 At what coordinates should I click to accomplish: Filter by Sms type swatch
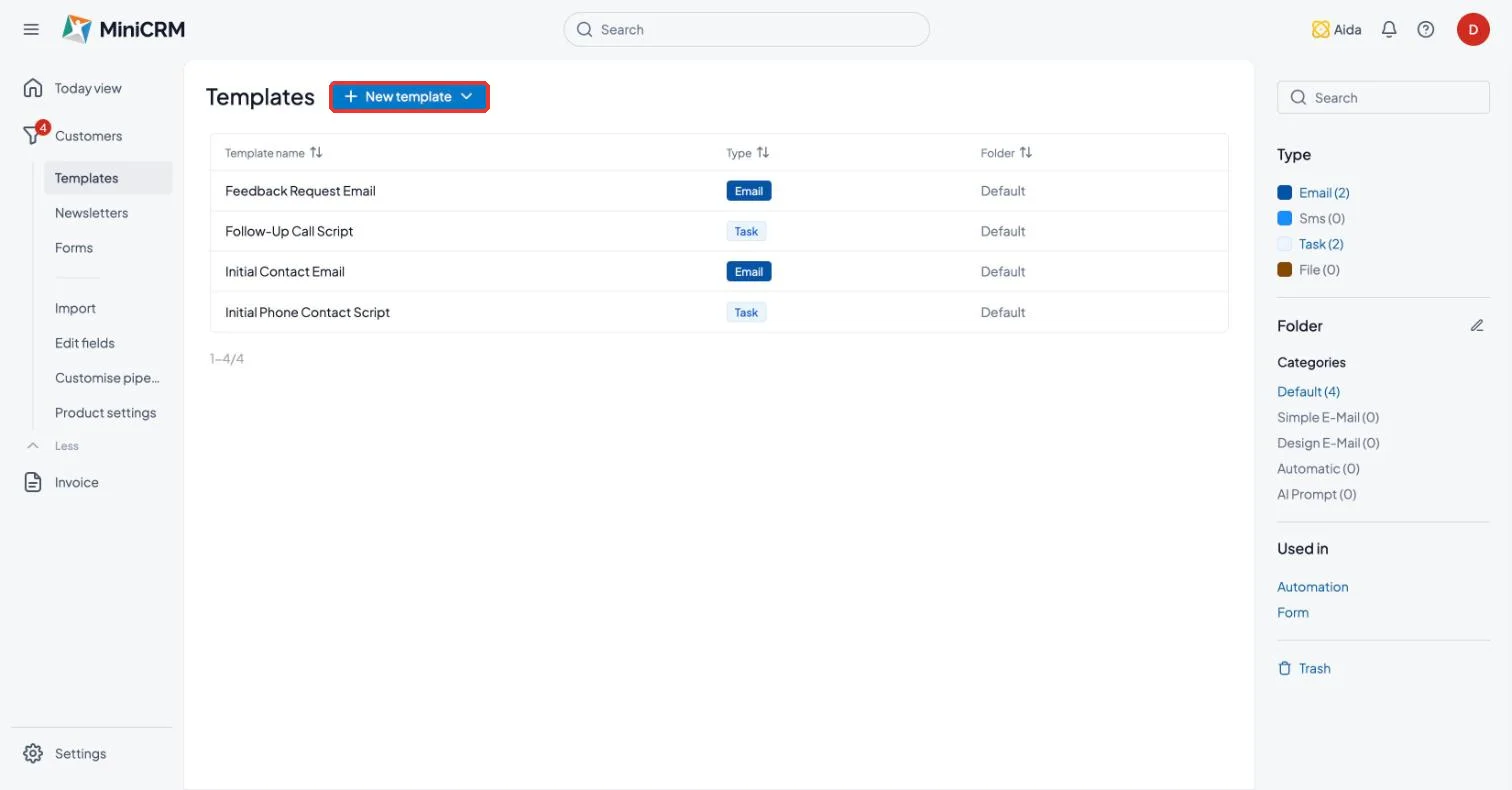click(1285, 218)
